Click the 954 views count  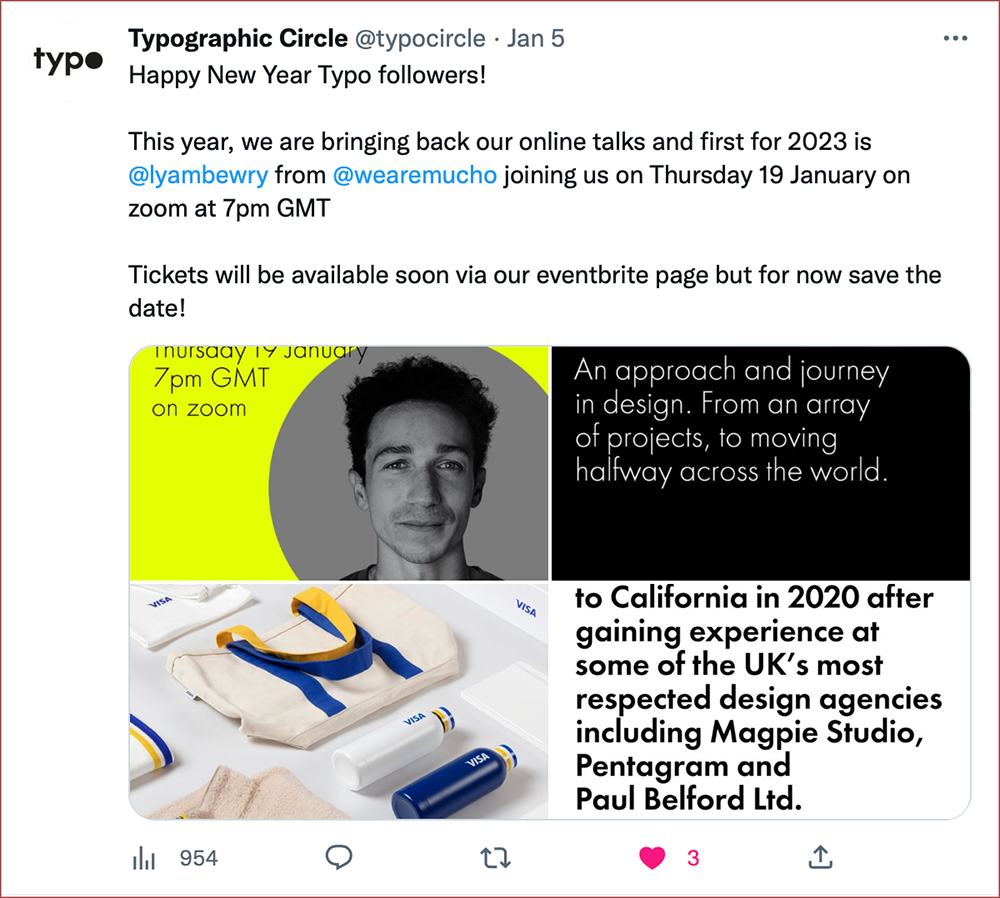198,858
